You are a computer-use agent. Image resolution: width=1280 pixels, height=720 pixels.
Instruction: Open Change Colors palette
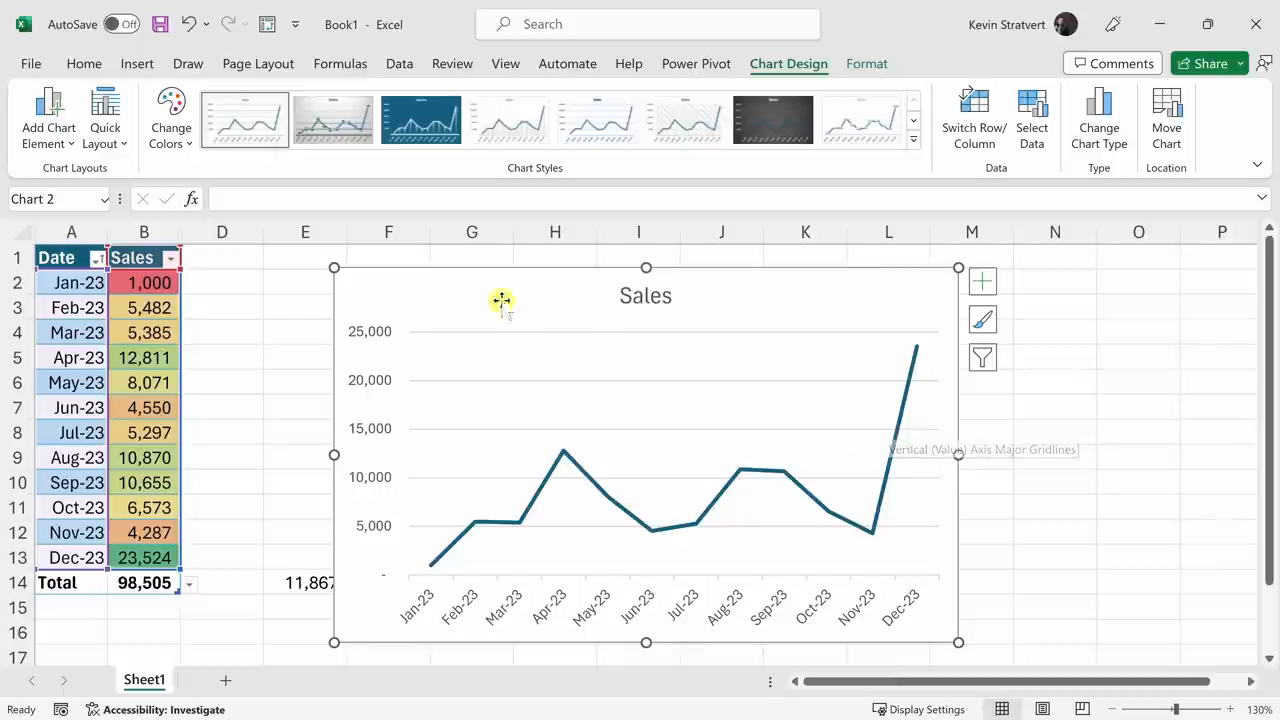pyautogui.click(x=171, y=119)
